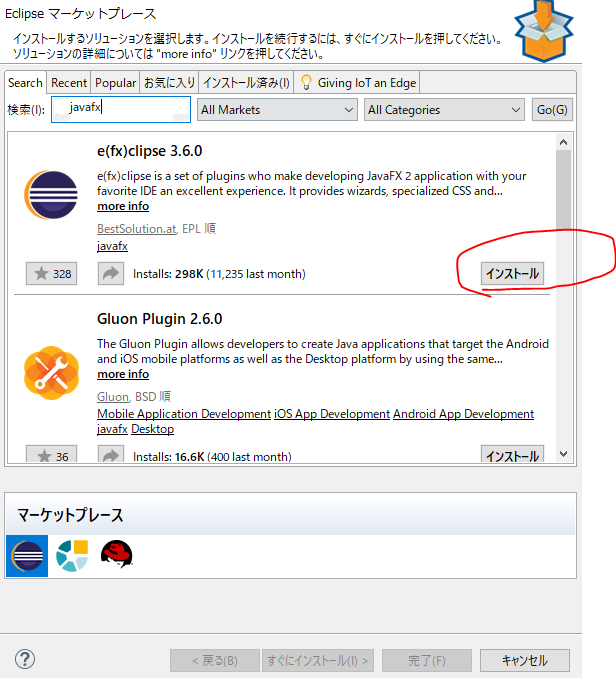The width and height of the screenshot is (616, 678).
Task: Switch to the Search tab
Action: (x=25, y=83)
